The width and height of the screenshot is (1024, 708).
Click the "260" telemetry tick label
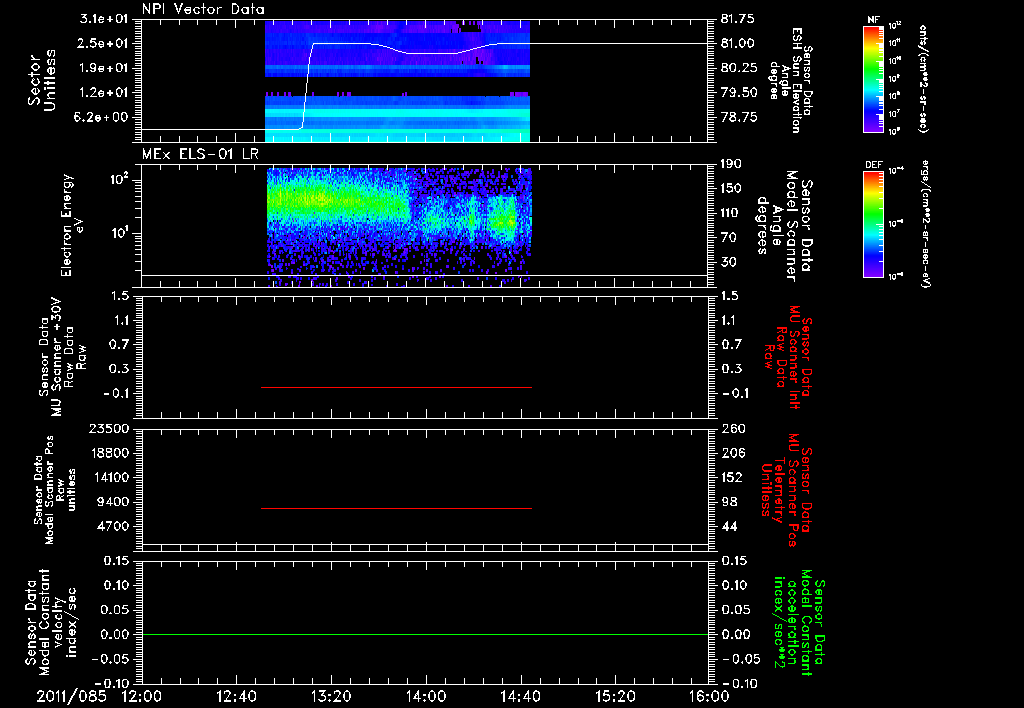click(732, 428)
